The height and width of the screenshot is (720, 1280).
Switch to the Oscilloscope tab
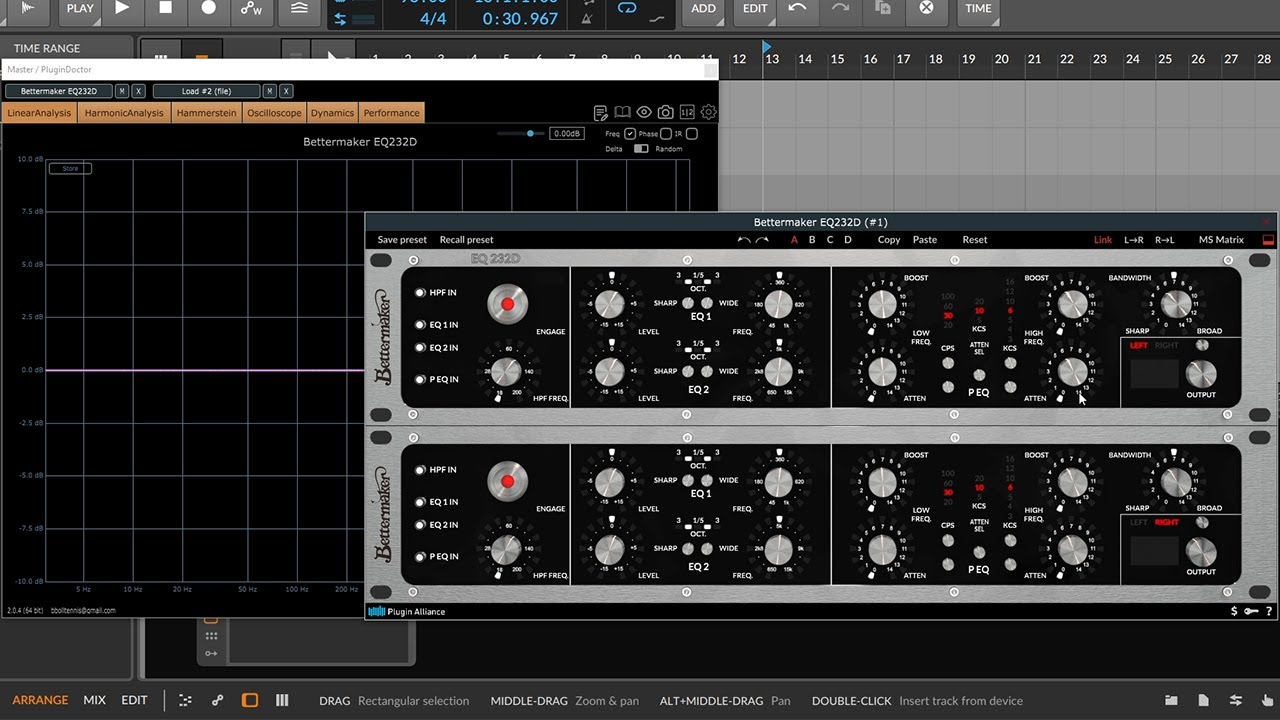pos(274,113)
